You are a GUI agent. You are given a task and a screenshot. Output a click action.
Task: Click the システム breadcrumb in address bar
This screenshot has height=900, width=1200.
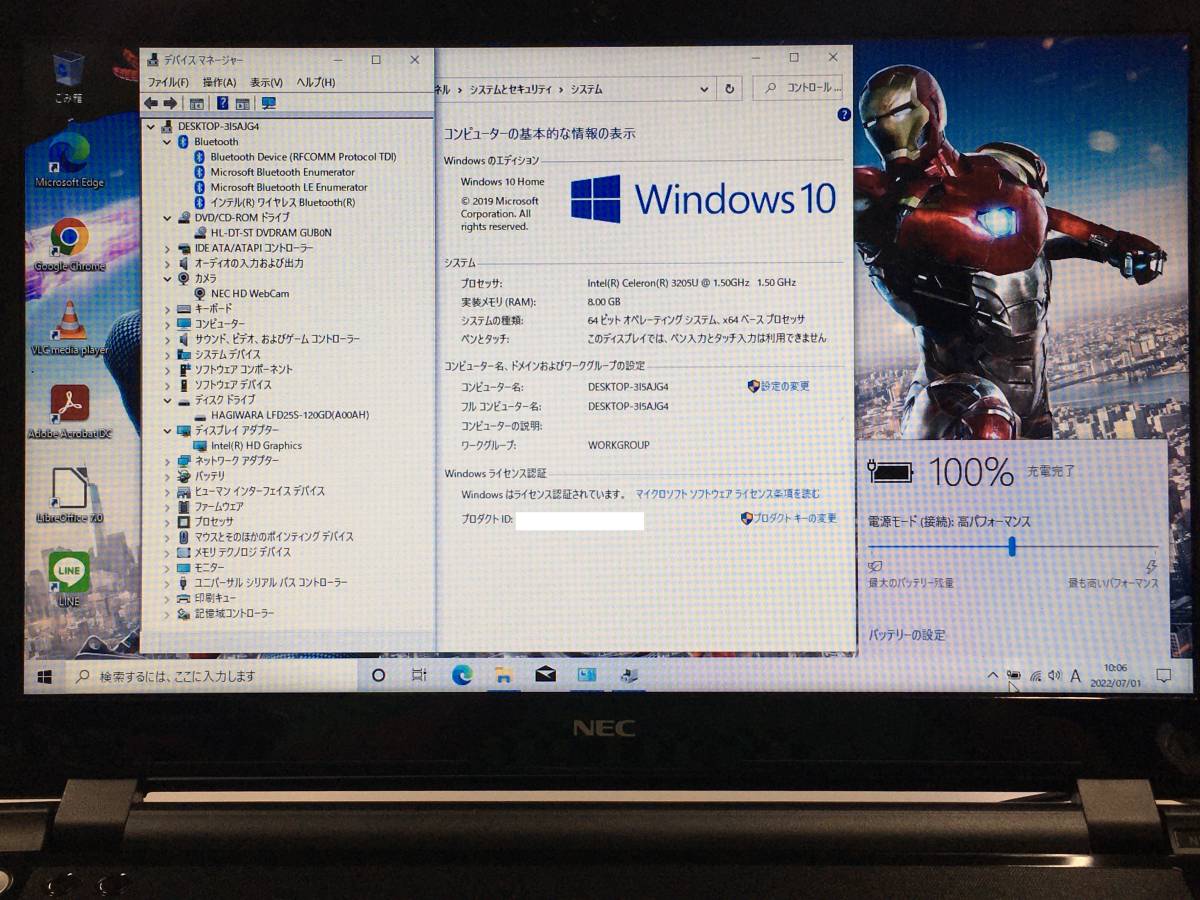[586, 89]
